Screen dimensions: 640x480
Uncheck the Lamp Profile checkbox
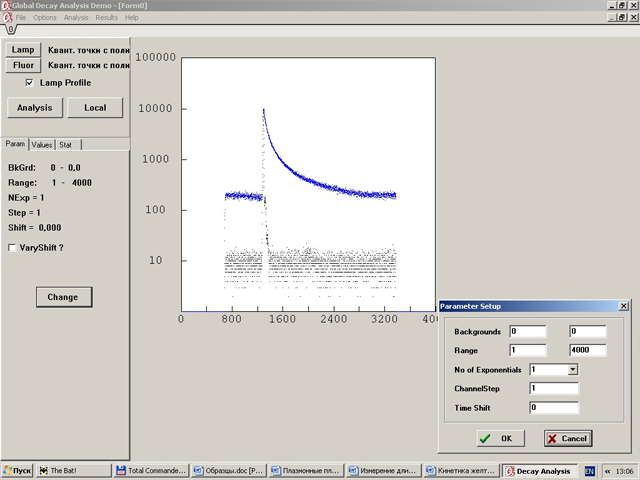click(x=30, y=83)
